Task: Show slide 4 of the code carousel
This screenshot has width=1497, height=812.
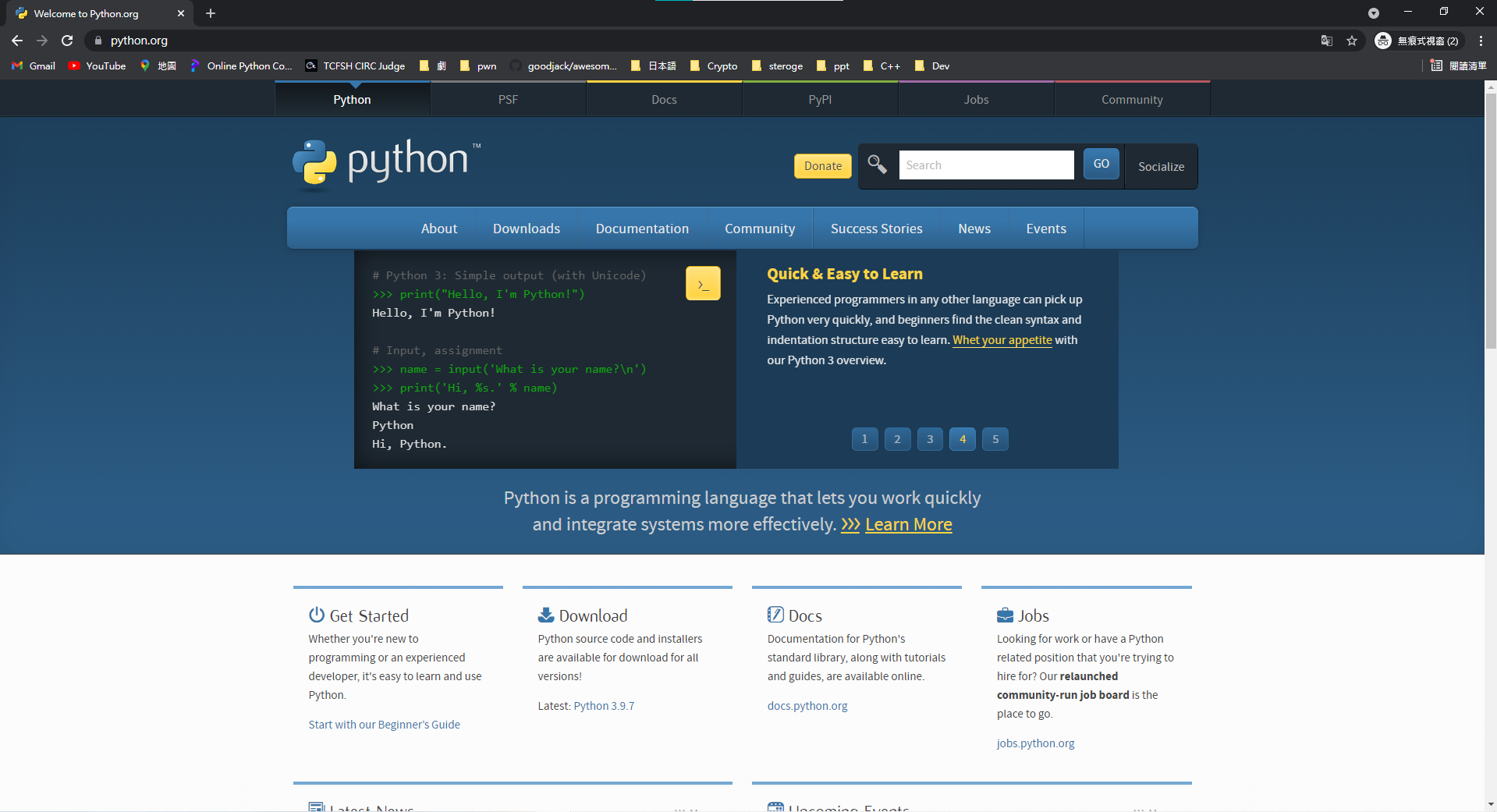Action: tap(963, 439)
